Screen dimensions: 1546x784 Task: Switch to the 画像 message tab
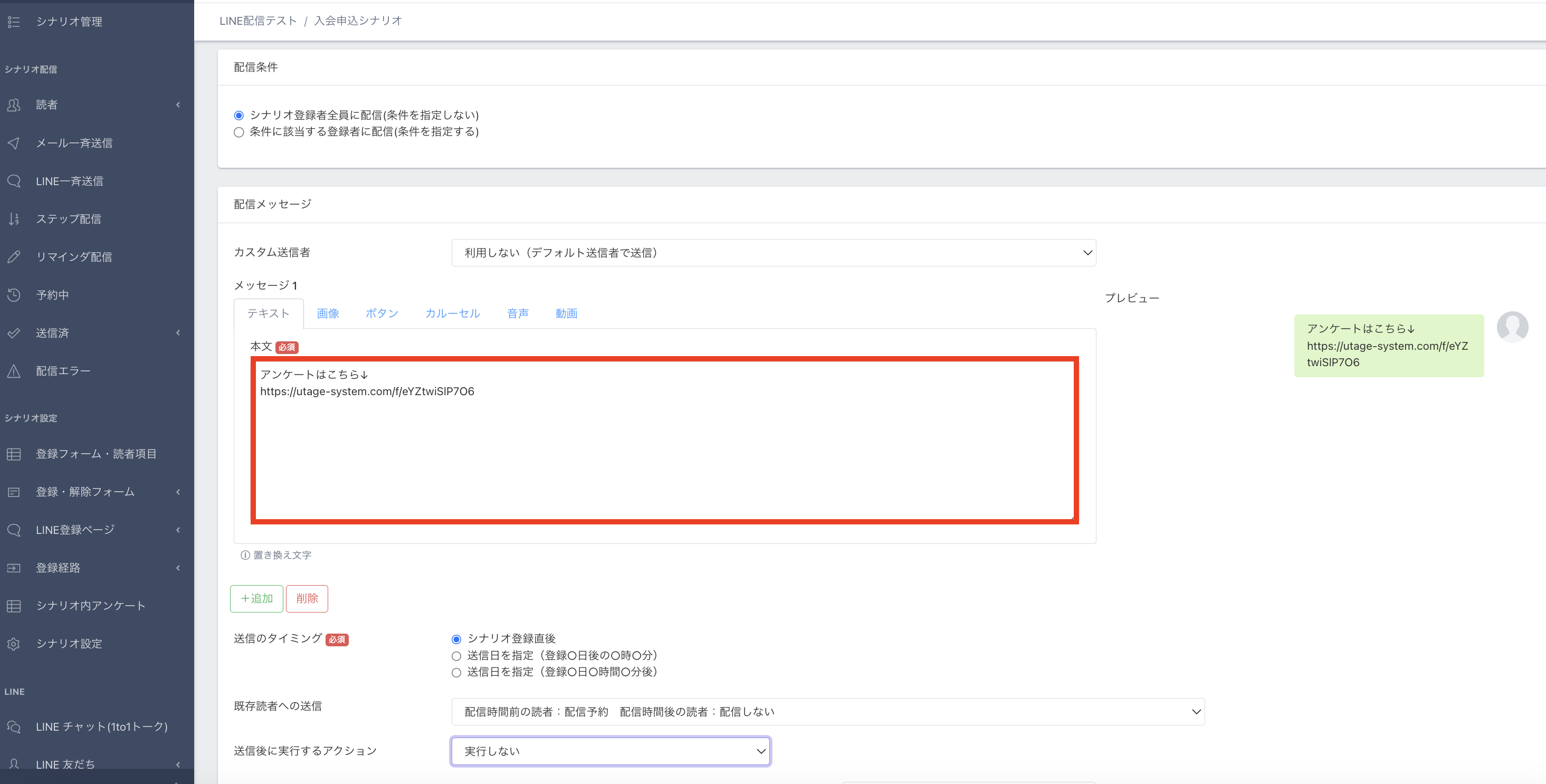[x=328, y=313]
